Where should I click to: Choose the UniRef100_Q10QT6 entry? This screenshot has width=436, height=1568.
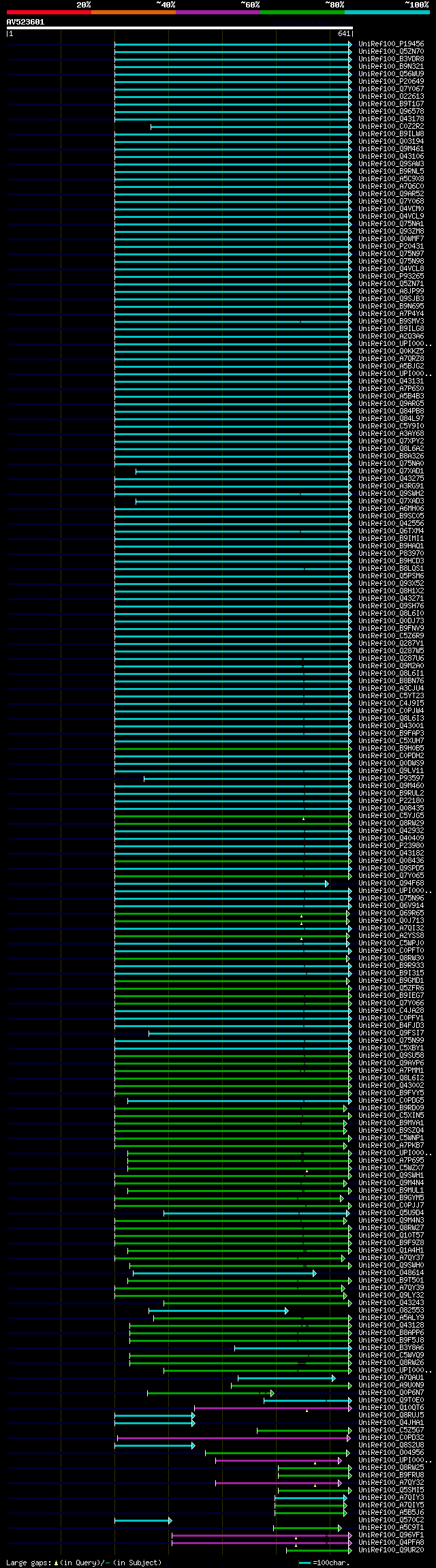(x=391, y=1407)
